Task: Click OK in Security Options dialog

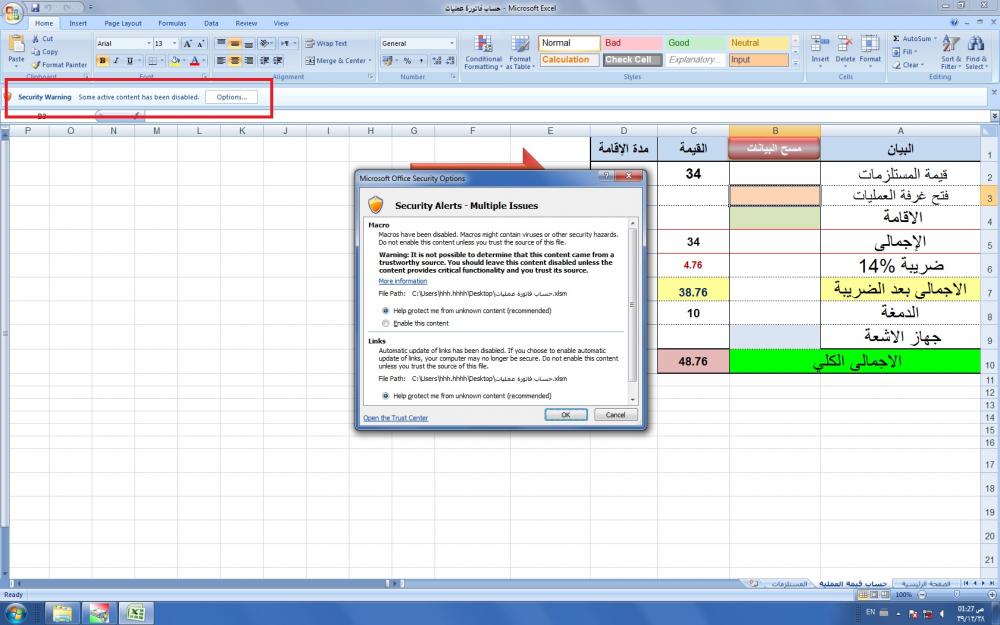Action: tap(566, 415)
